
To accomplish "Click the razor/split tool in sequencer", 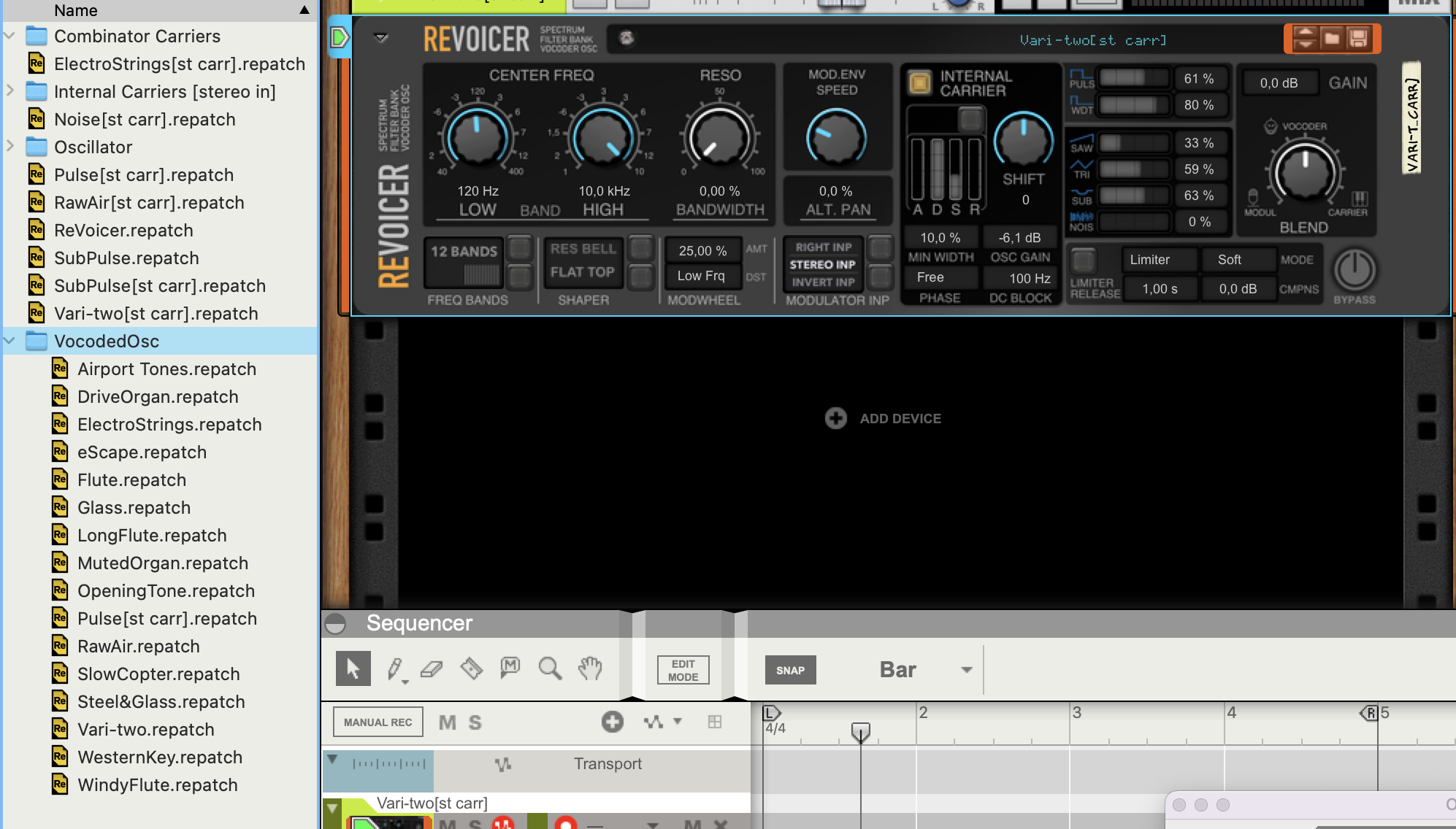I will (471, 668).
